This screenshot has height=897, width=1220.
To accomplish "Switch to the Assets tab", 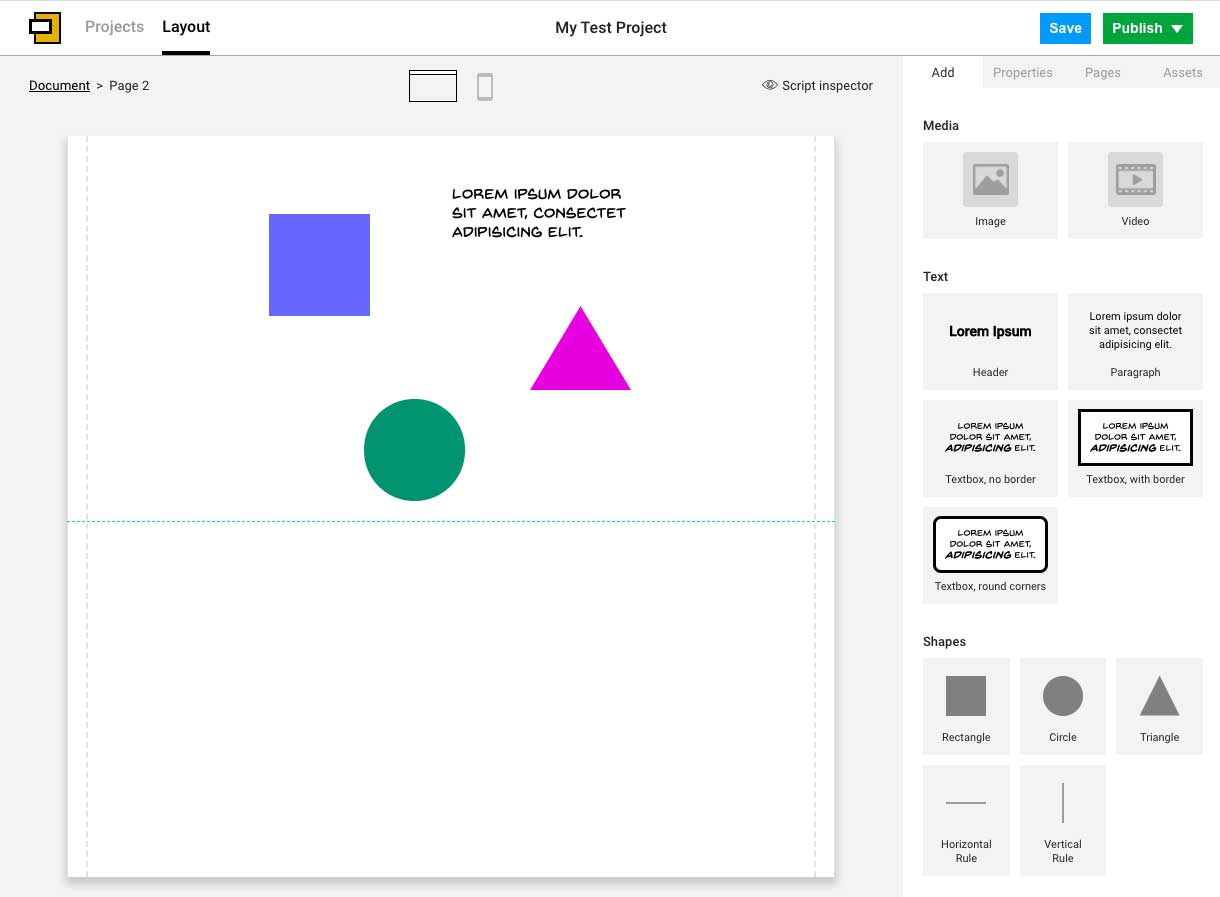I will coord(1182,72).
